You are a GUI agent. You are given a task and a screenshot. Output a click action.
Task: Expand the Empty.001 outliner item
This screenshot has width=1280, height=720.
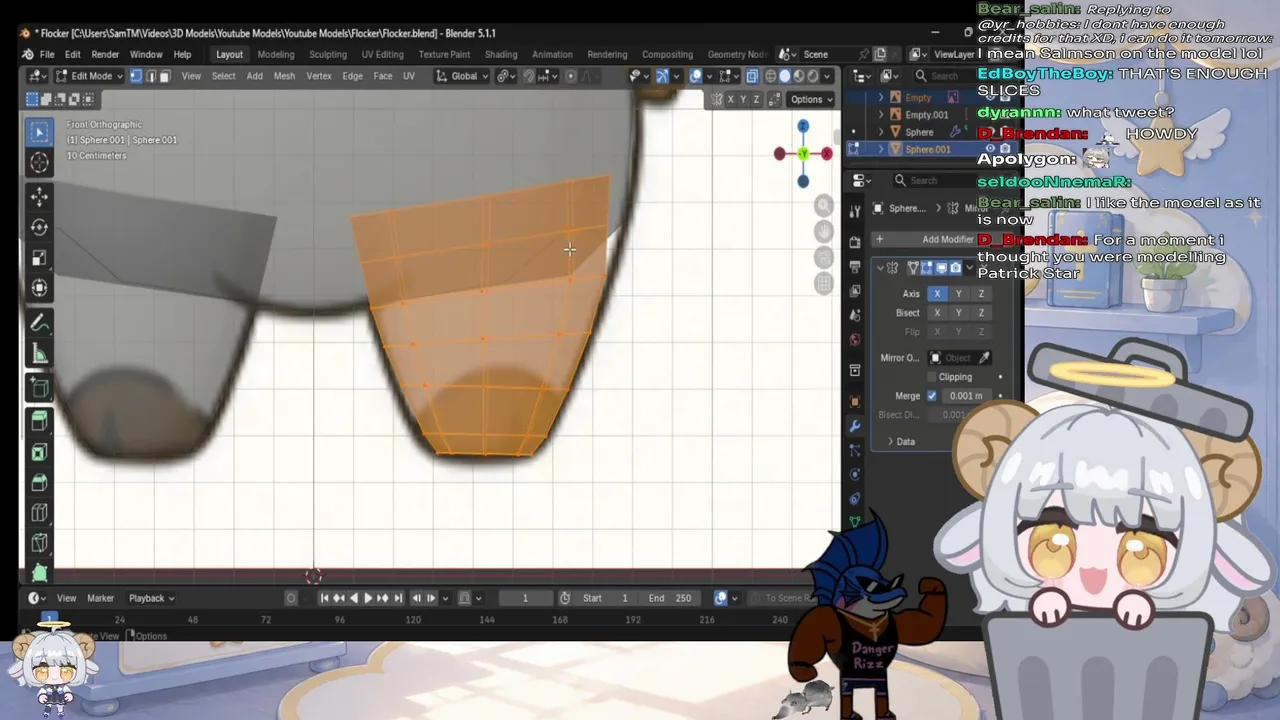(881, 115)
